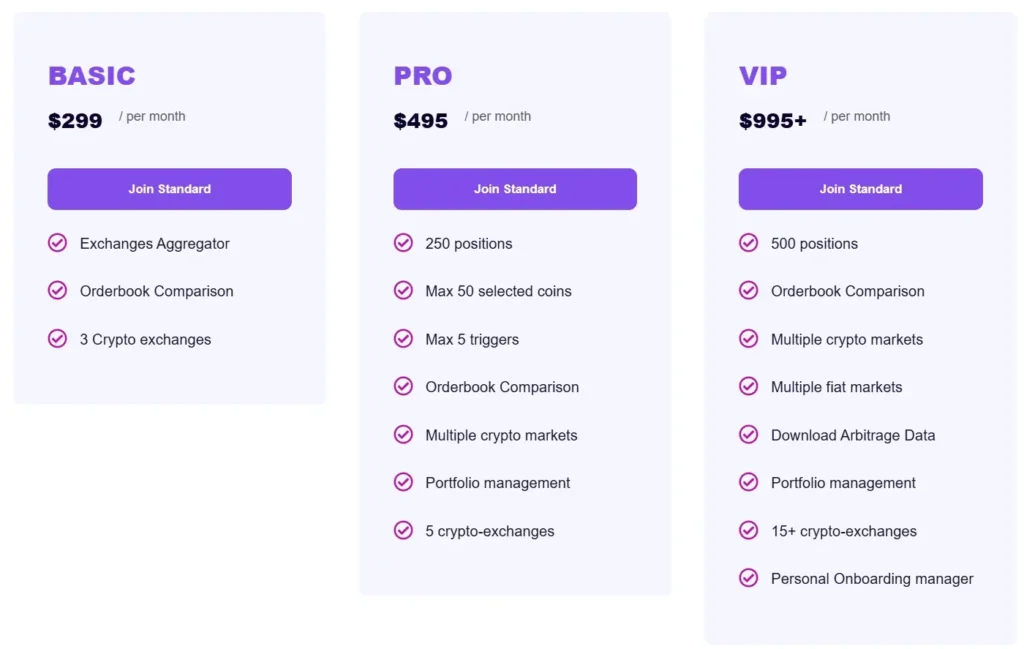Click Join Standard button under BASIC plan
1024x649 pixels.
coord(169,189)
